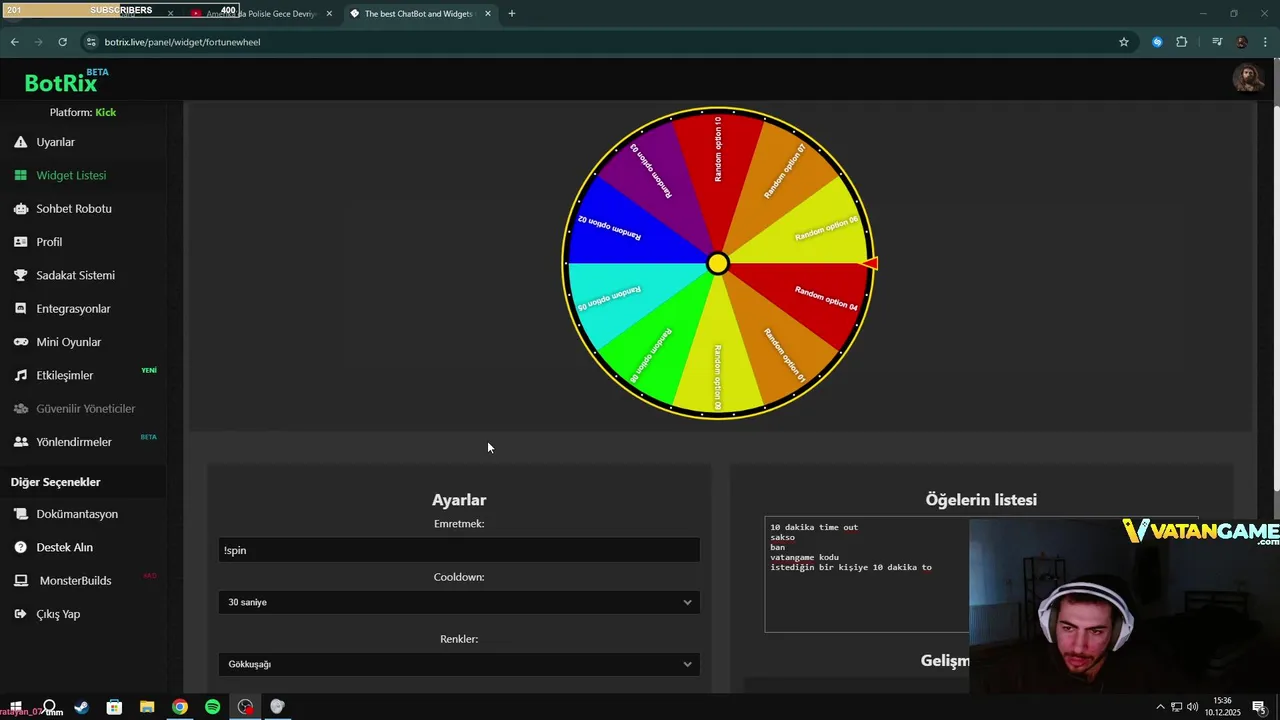Open Sohbet Robotu in the sidebar

(x=74, y=209)
